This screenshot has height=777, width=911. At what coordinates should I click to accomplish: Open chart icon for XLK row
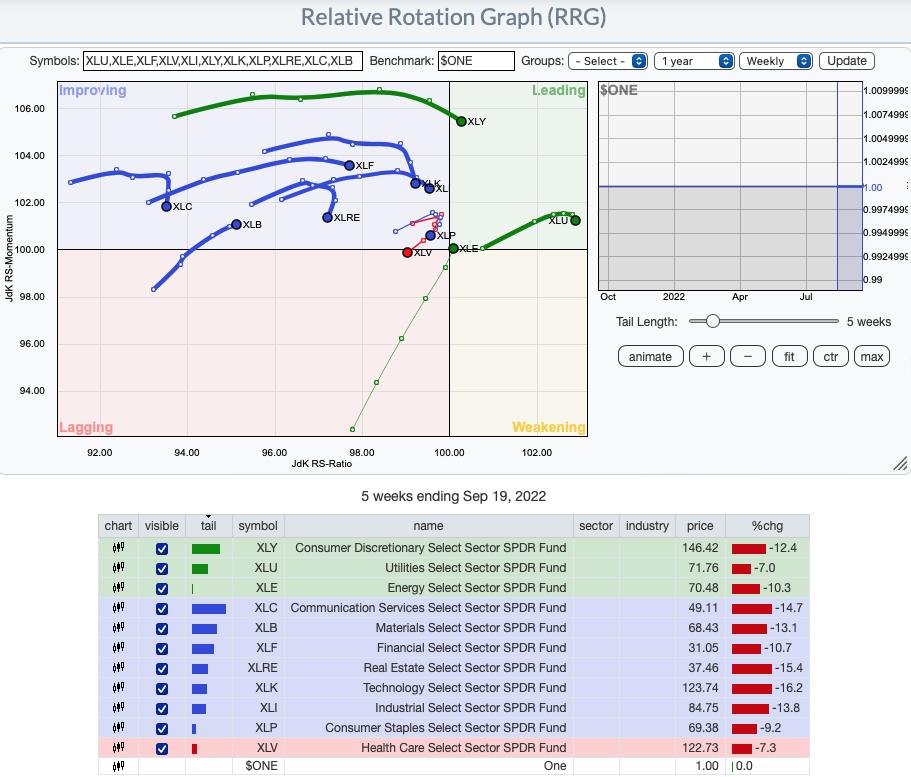(x=119, y=688)
